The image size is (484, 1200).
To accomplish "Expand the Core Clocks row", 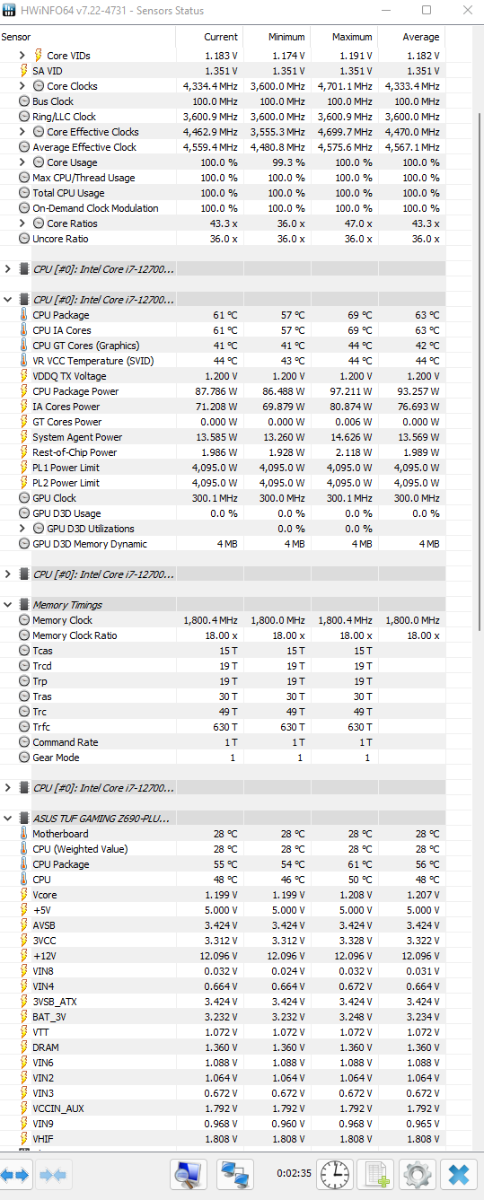I will [x=22, y=86].
